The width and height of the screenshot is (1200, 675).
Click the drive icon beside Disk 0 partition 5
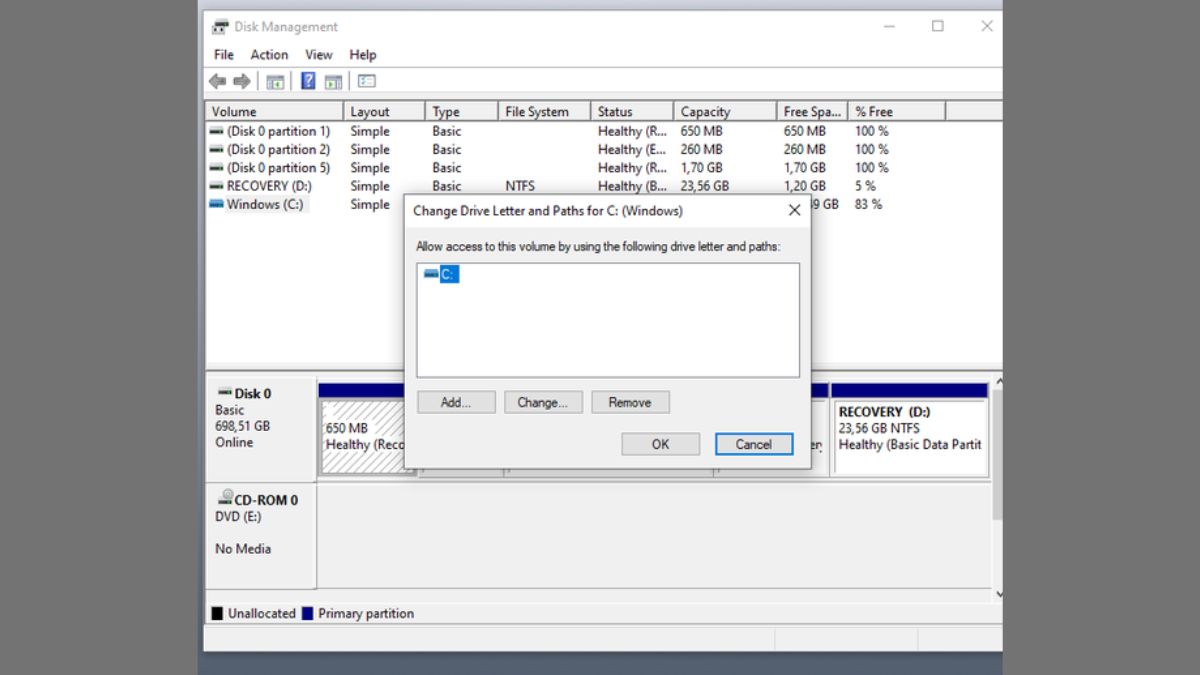click(x=217, y=167)
